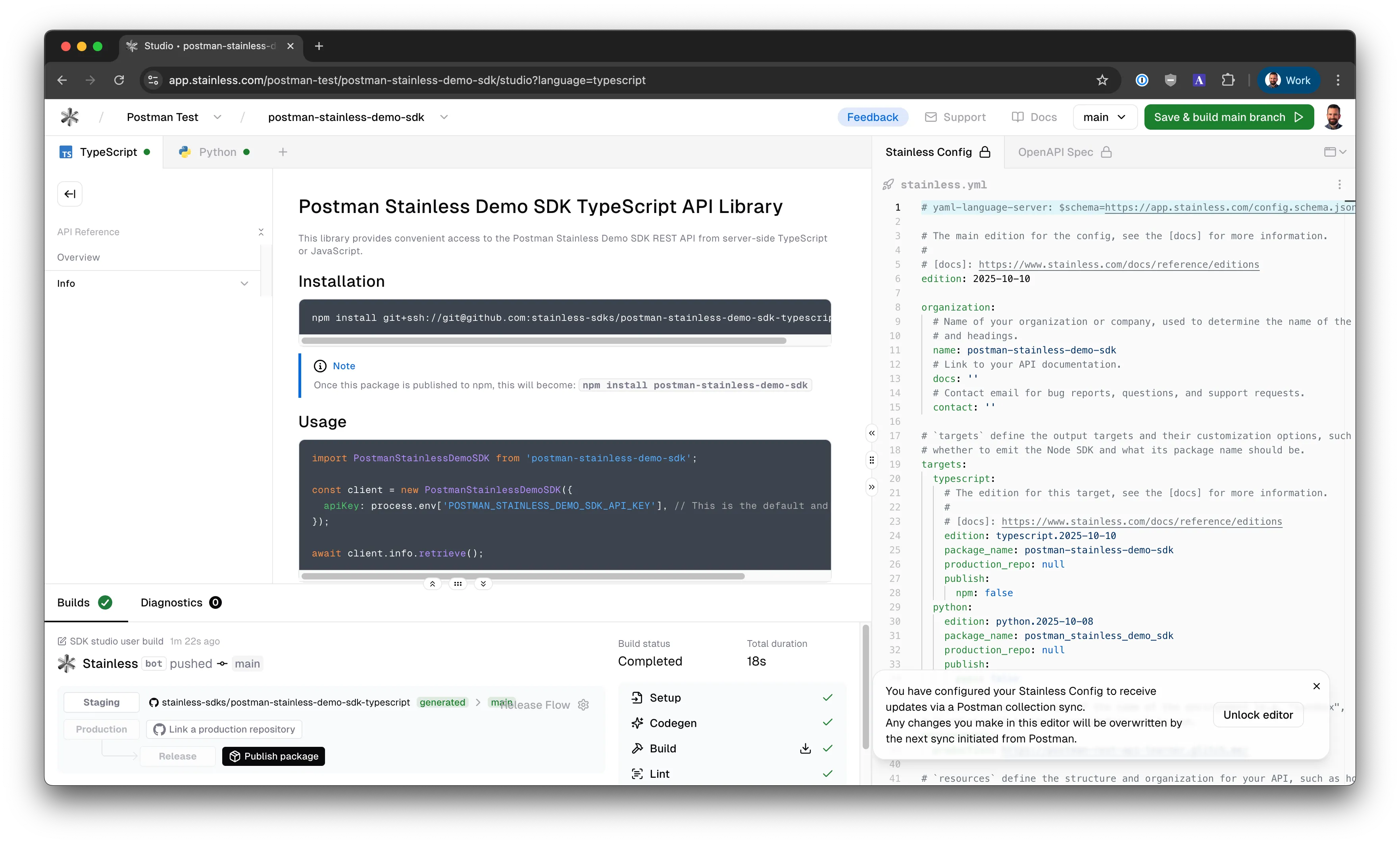Screen dimensions: 1400x844
Task: Expand the Info section in sidebar
Action: pos(244,284)
